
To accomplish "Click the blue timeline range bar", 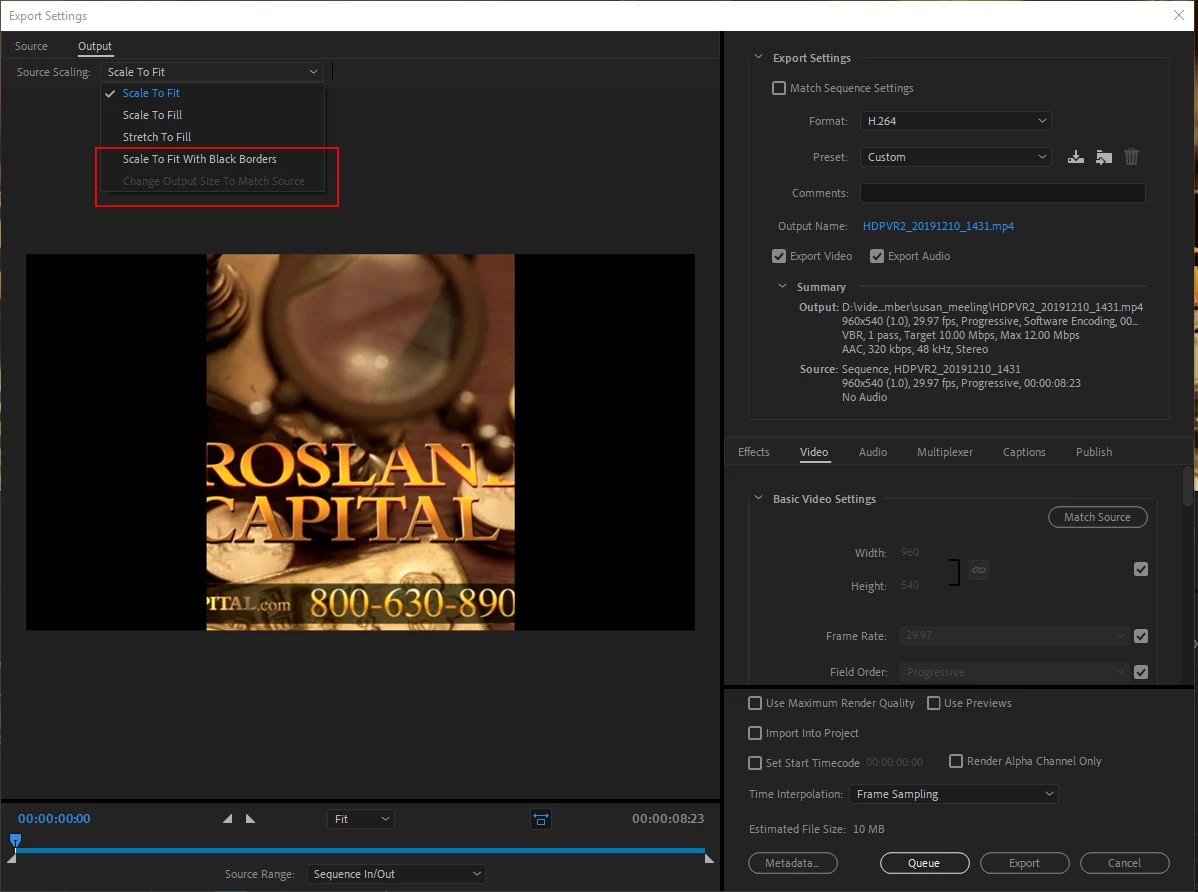I will [360, 849].
